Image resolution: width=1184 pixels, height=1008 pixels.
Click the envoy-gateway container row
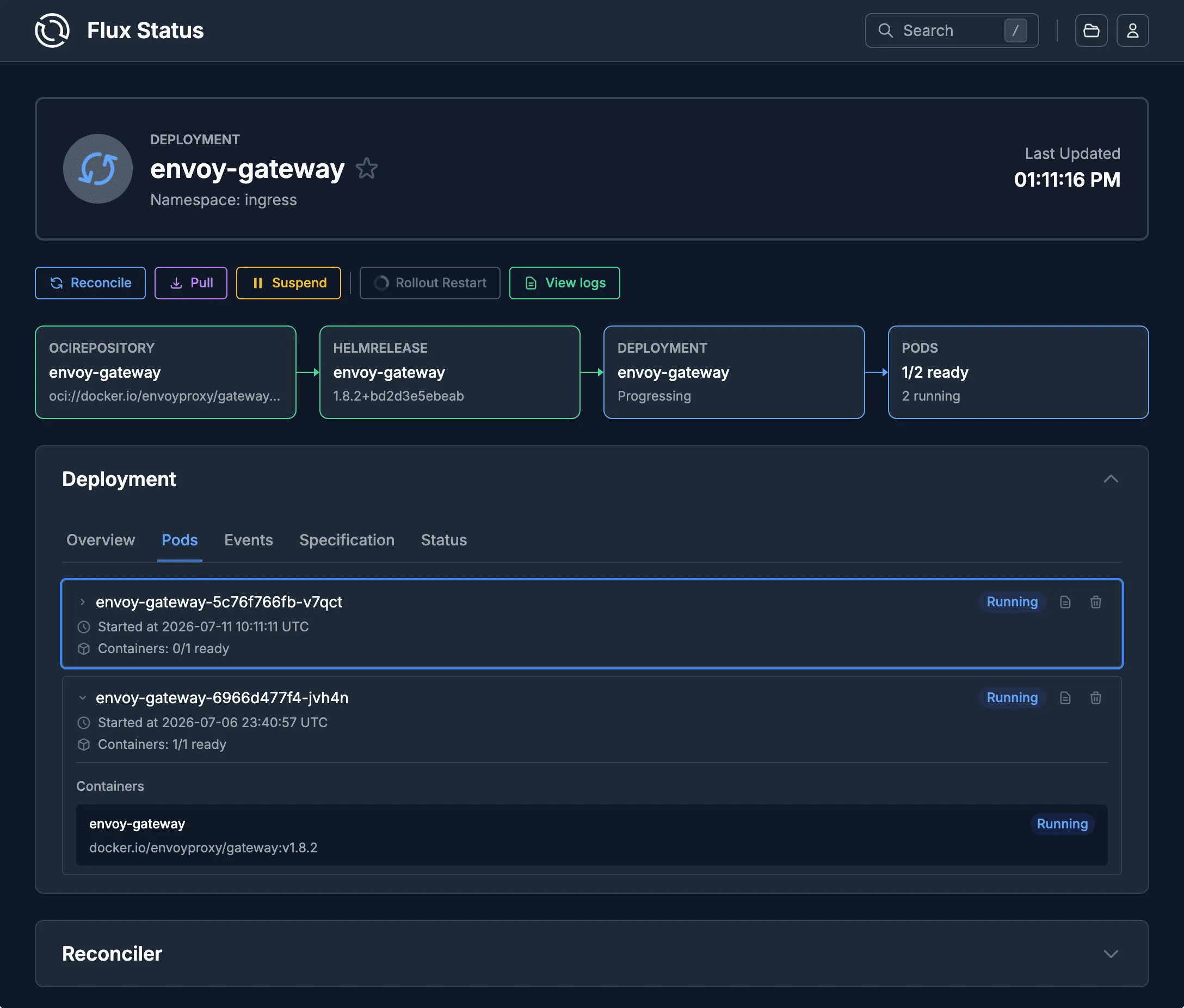point(591,835)
